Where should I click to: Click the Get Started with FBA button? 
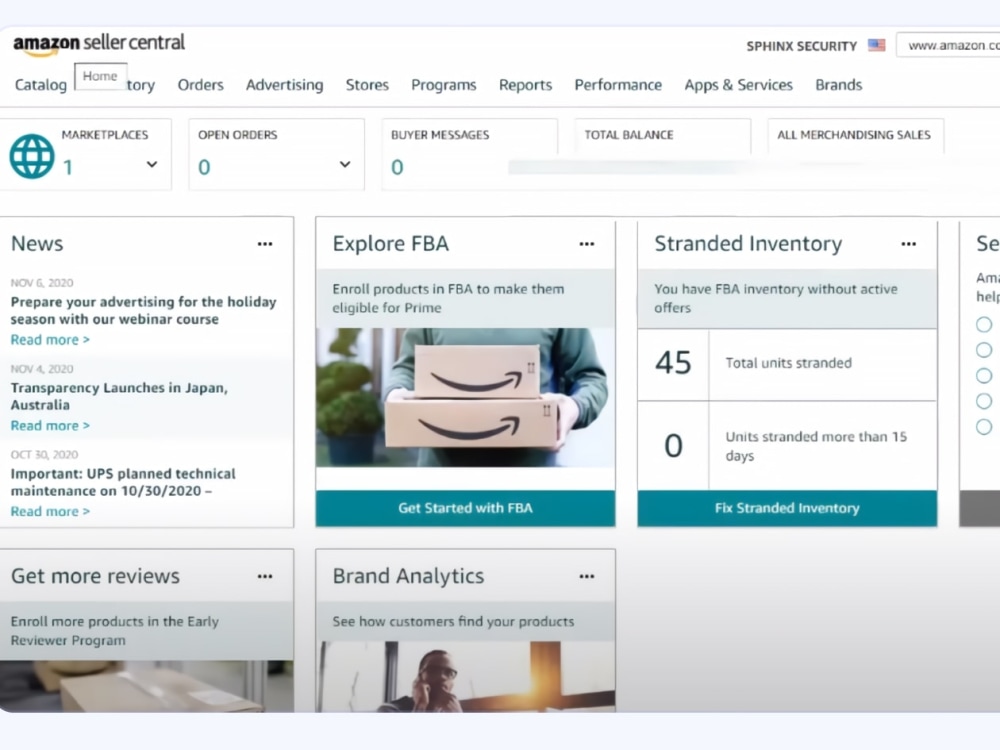(466, 508)
